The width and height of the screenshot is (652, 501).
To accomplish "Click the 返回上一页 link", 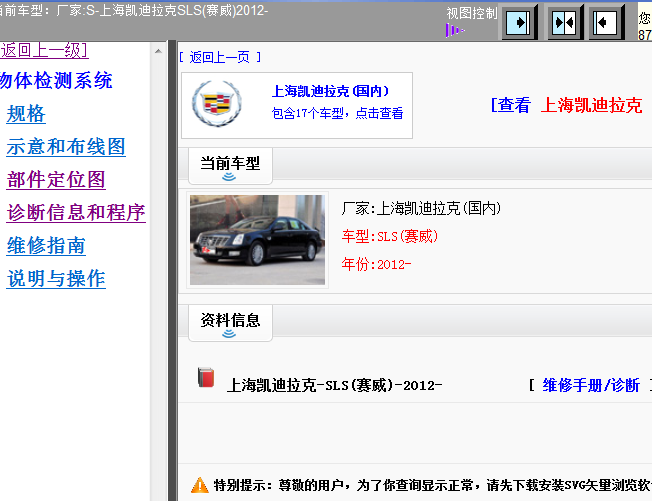I will 220,57.
